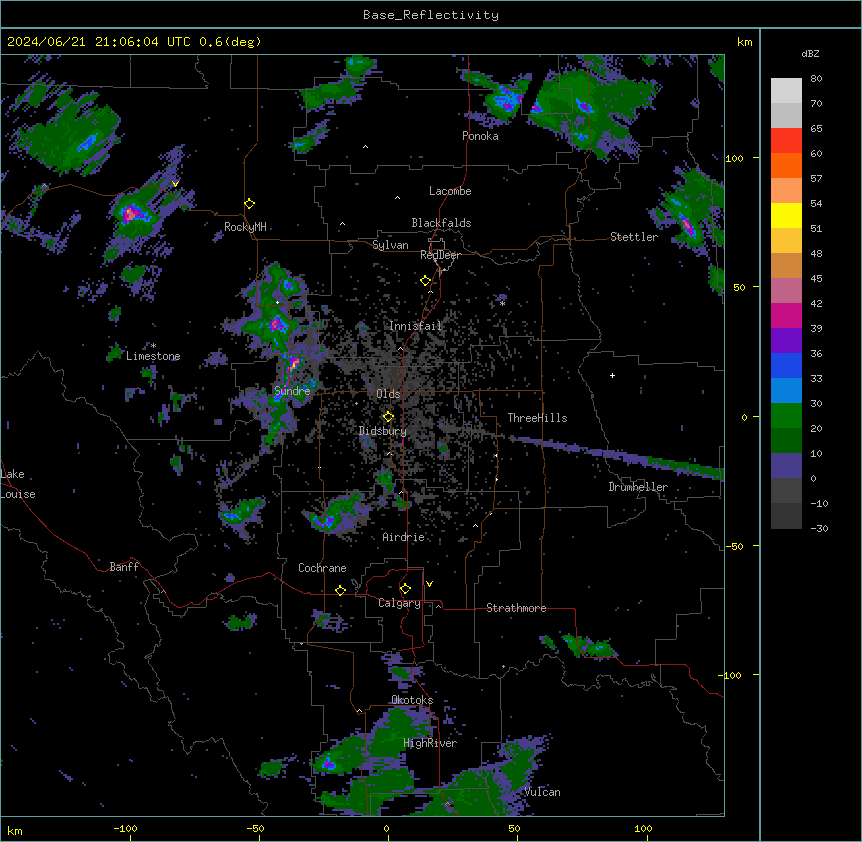This screenshot has width=862, height=842.
Task: Click the km unit label at top right
Action: [x=744, y=42]
